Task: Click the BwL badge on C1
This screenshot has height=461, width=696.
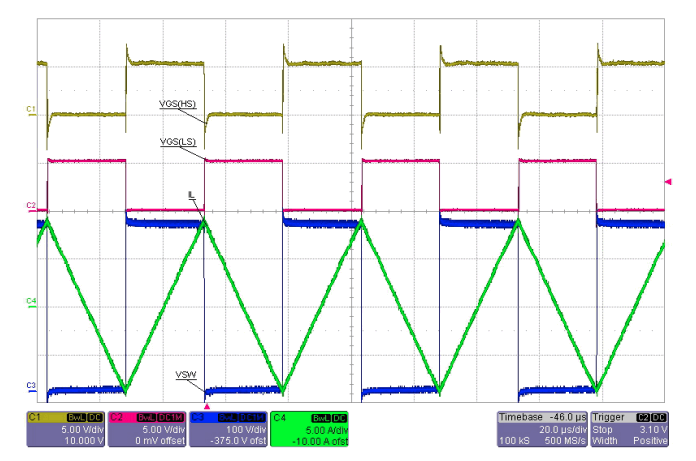Action: click(x=76, y=418)
